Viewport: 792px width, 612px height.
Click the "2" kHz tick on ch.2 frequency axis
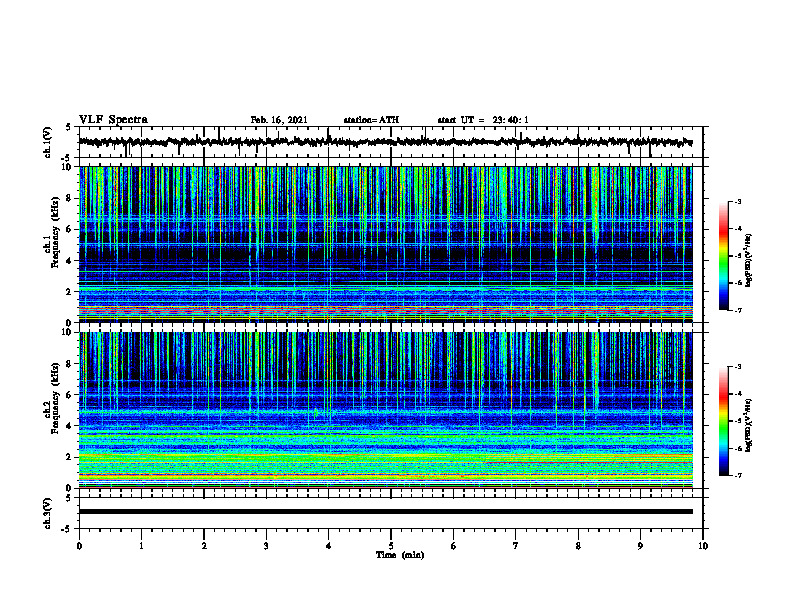tap(70, 457)
